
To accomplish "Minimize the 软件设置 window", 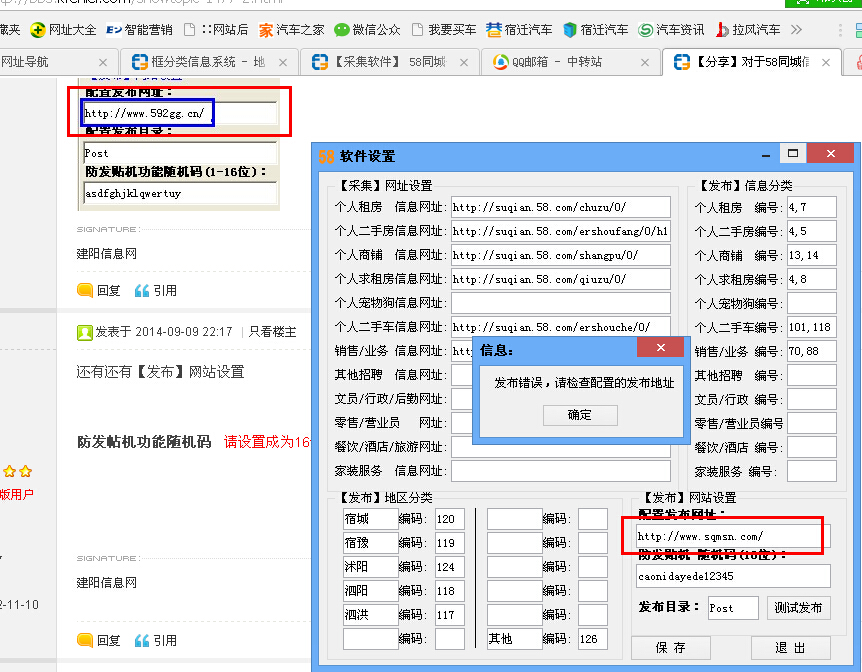I will pos(765,155).
